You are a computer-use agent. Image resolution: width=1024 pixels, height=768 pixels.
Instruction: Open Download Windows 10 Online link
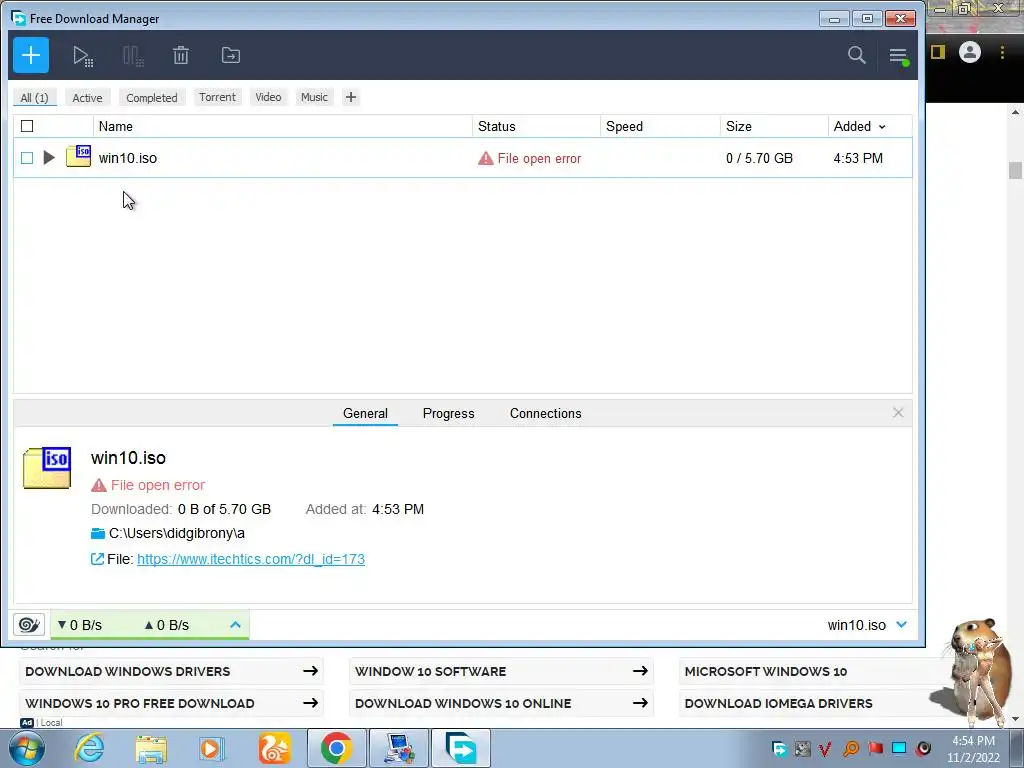point(501,703)
